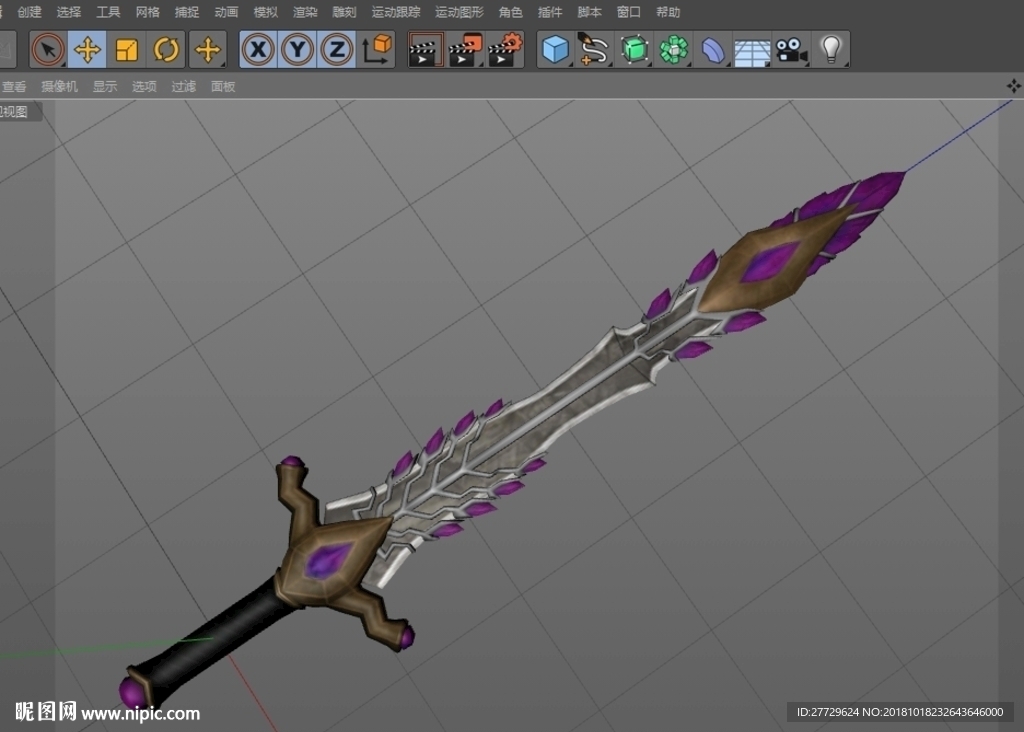The width and height of the screenshot is (1024, 732).
Task: Open the 运动图形 menu
Action: point(460,12)
